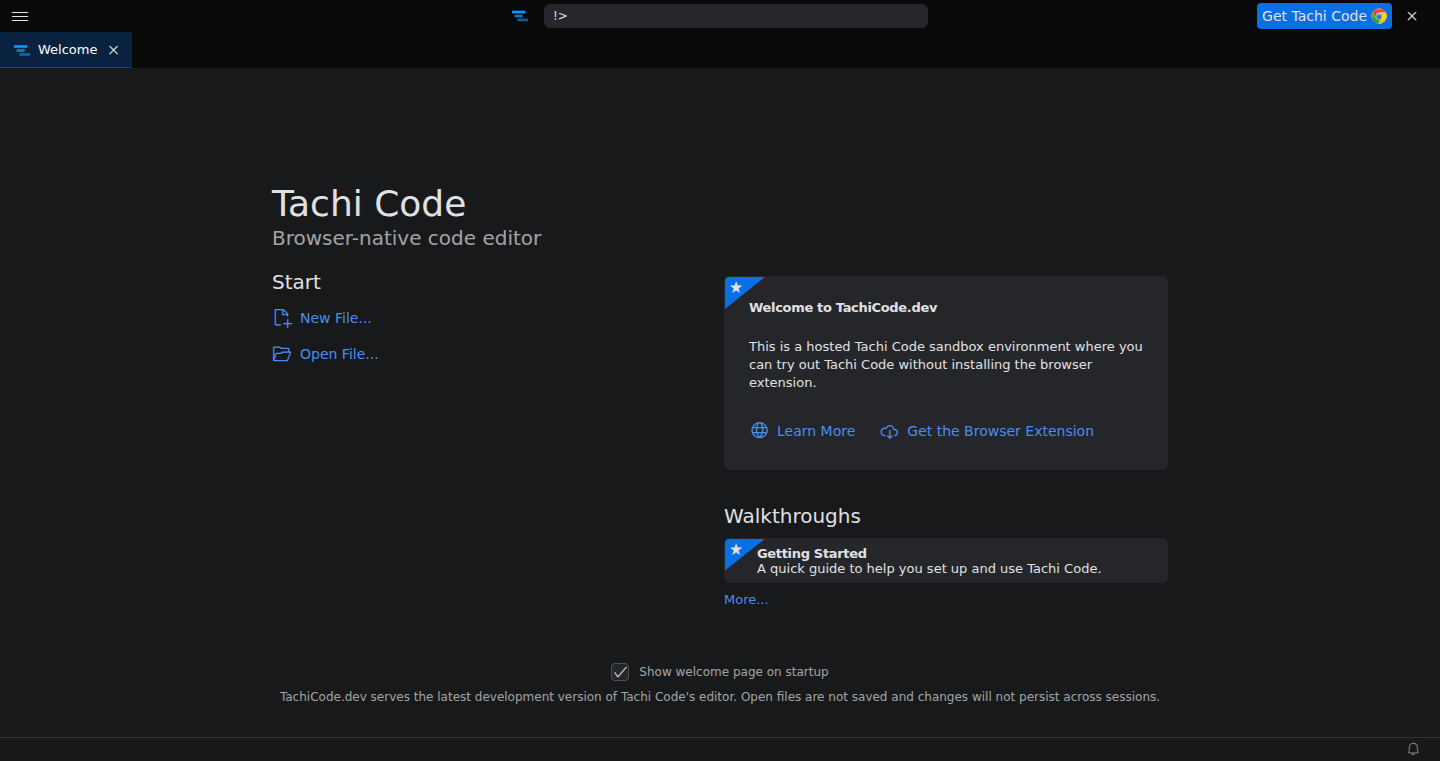The height and width of the screenshot is (761, 1440).
Task: Click the Start section heading
Action: pos(296,282)
